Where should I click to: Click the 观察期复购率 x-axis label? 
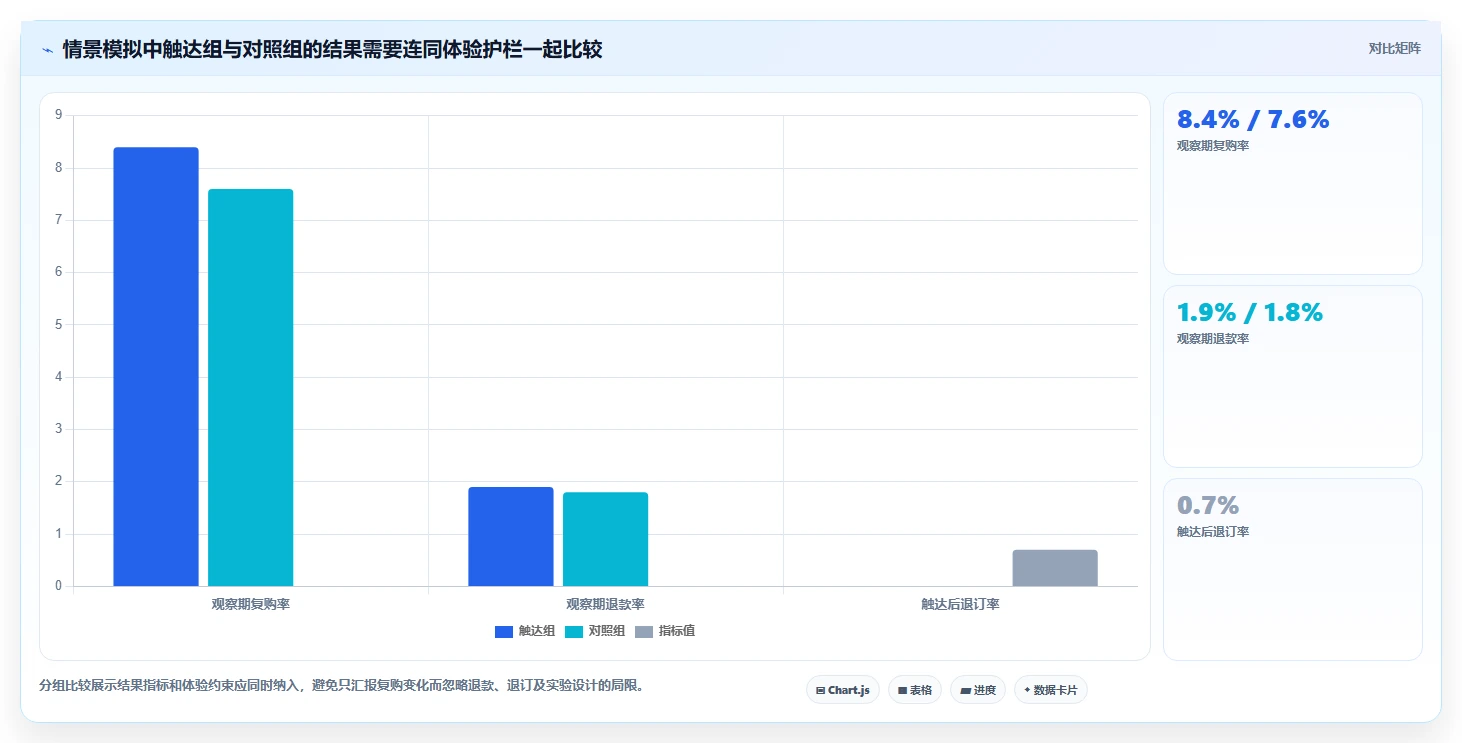point(251,605)
